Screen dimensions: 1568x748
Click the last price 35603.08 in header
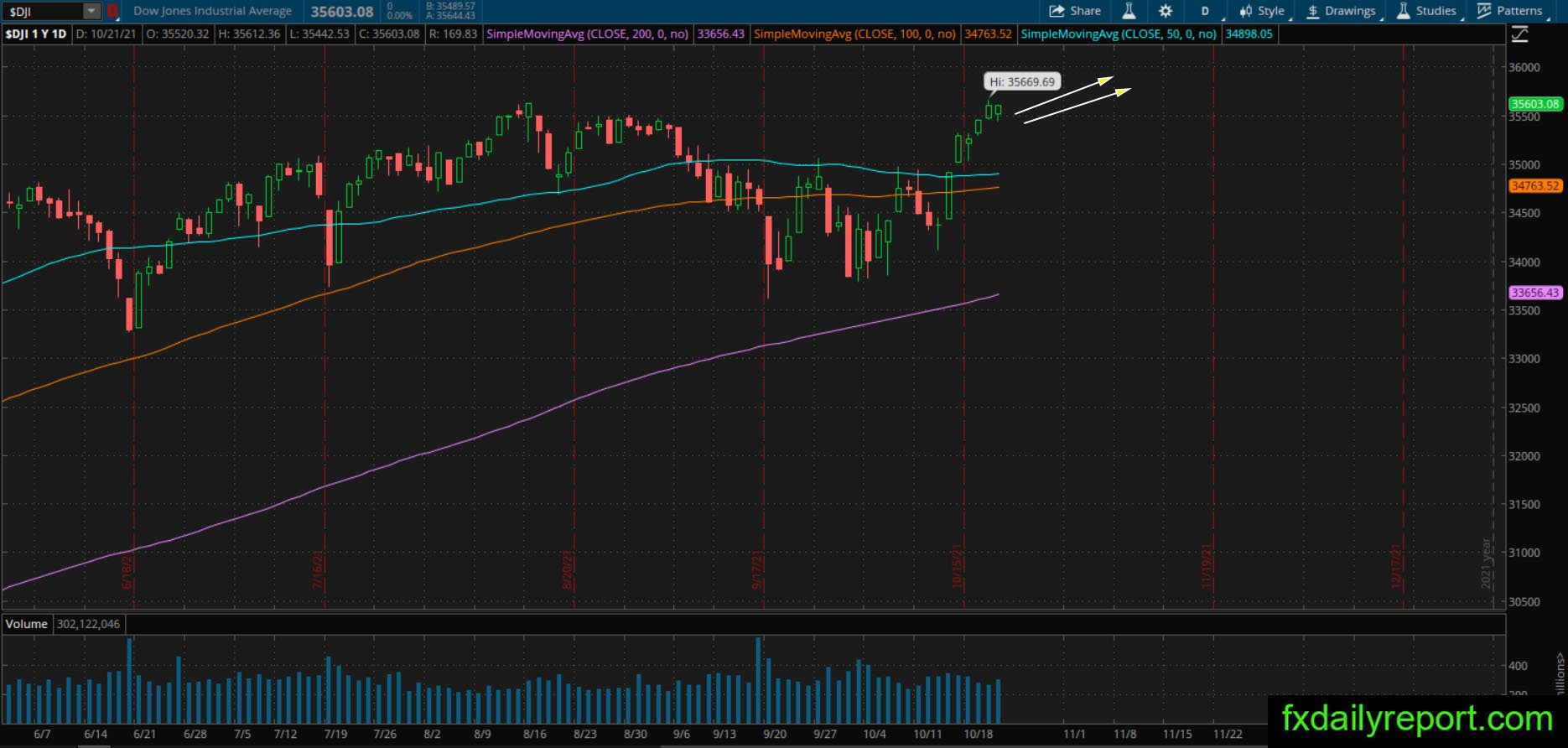tap(342, 12)
